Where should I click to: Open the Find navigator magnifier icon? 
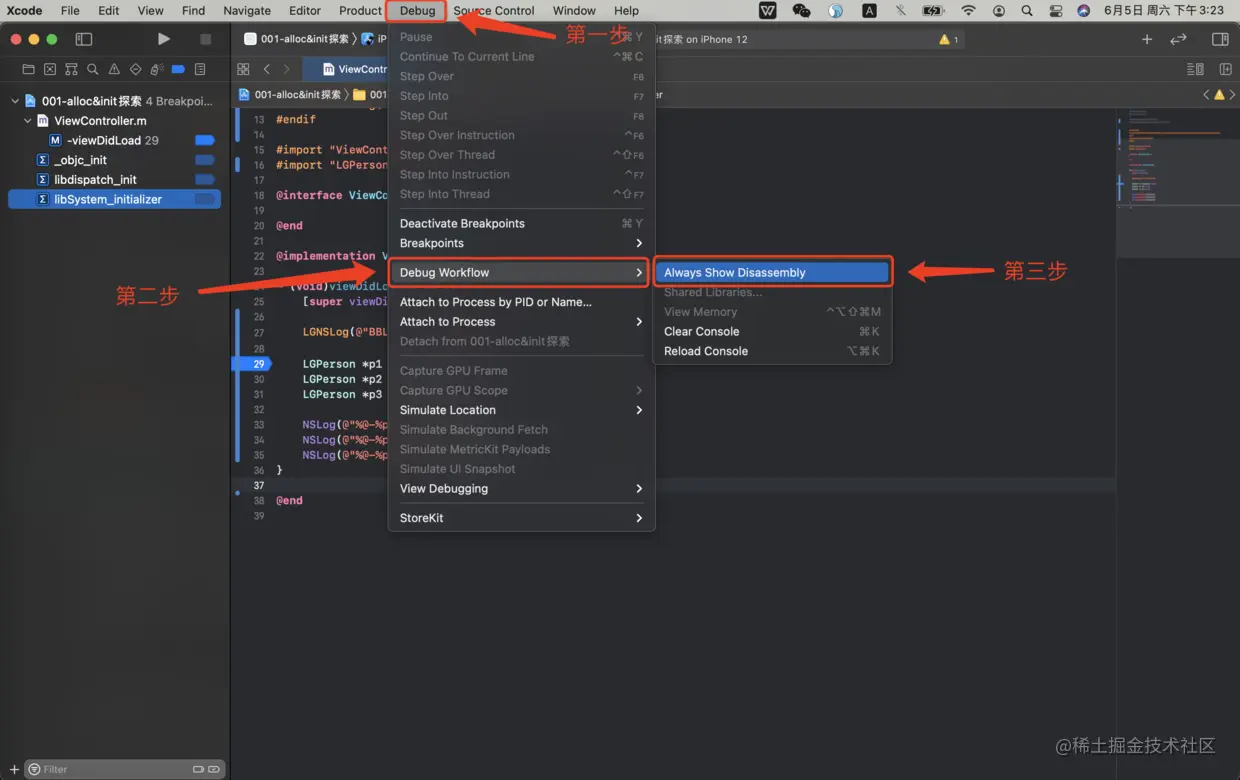(x=93, y=70)
